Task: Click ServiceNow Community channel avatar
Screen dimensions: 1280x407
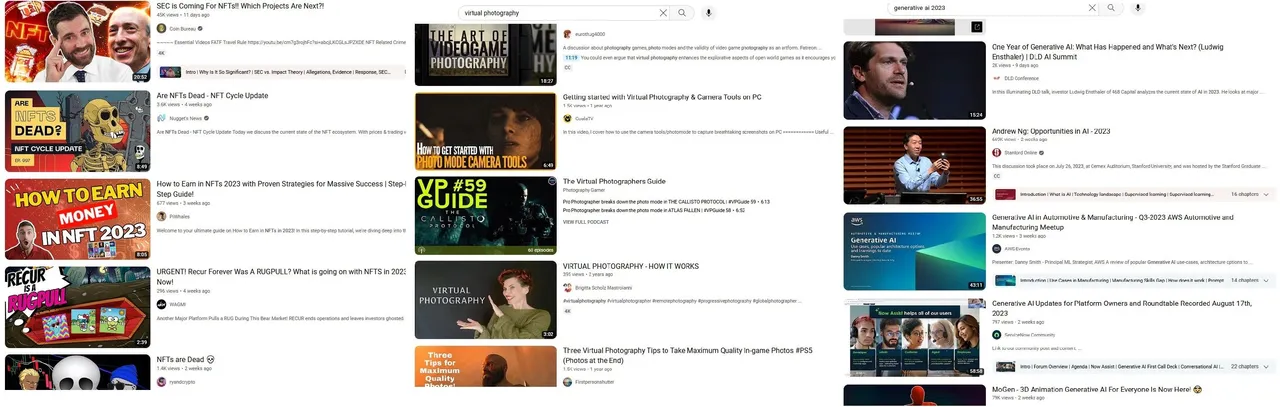Action: [997, 335]
